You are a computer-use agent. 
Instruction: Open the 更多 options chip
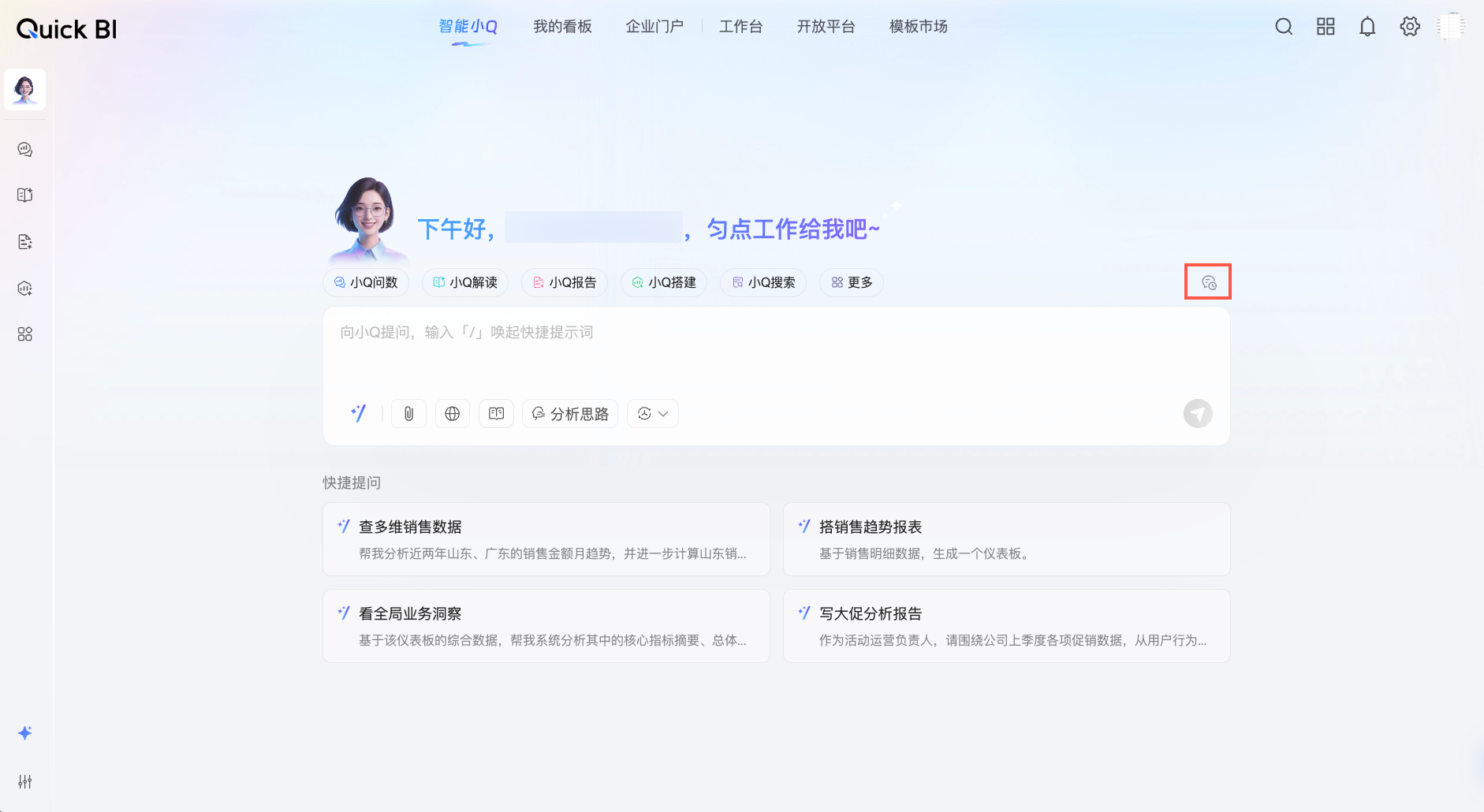852,282
